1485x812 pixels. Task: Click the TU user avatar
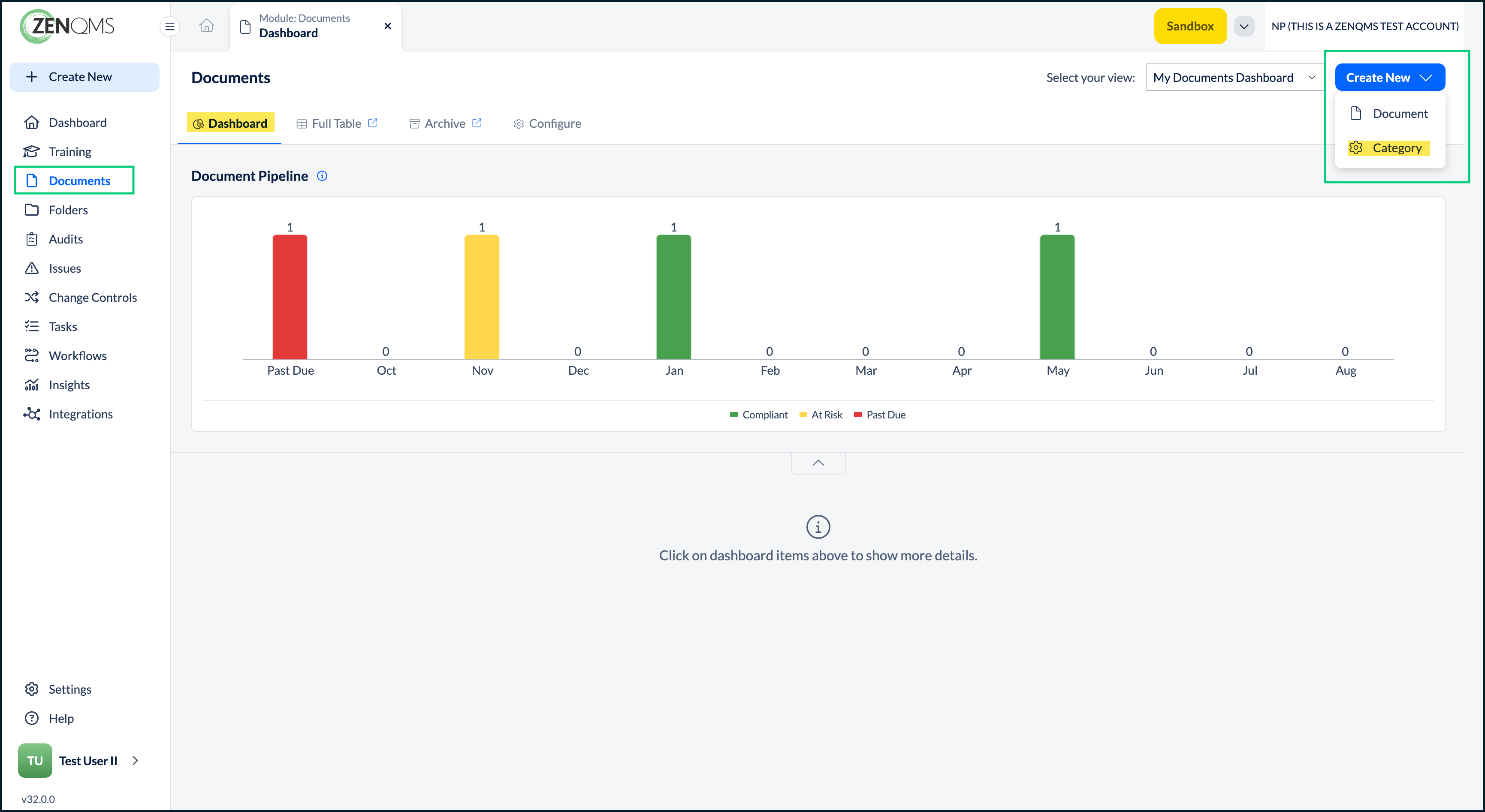(x=35, y=761)
